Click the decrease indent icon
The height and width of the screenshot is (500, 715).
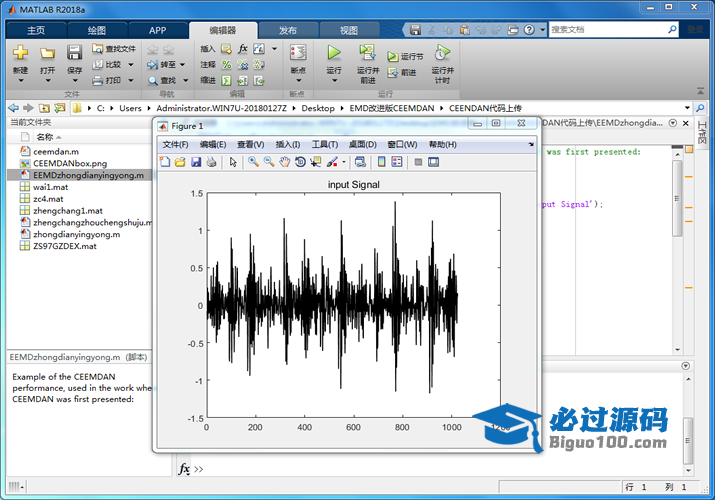(x=259, y=81)
